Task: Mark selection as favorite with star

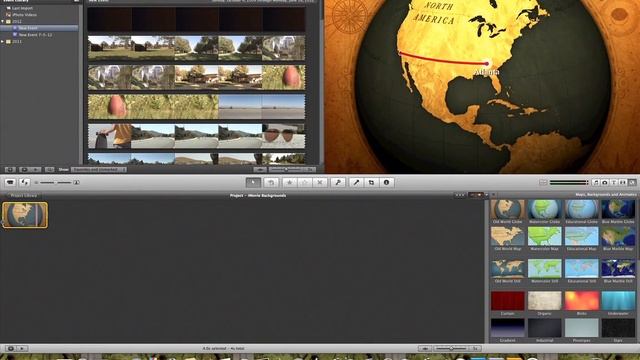Action: coord(290,182)
